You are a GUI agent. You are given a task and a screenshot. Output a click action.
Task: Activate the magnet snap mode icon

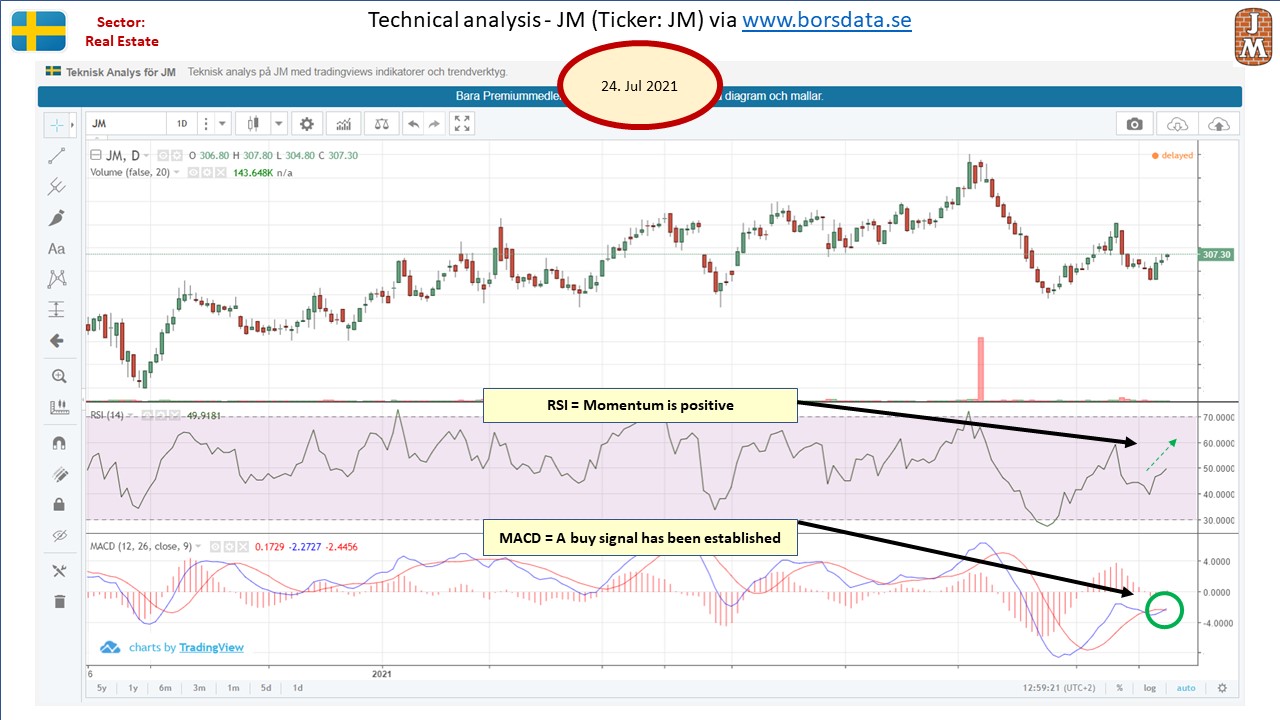pyautogui.click(x=58, y=443)
